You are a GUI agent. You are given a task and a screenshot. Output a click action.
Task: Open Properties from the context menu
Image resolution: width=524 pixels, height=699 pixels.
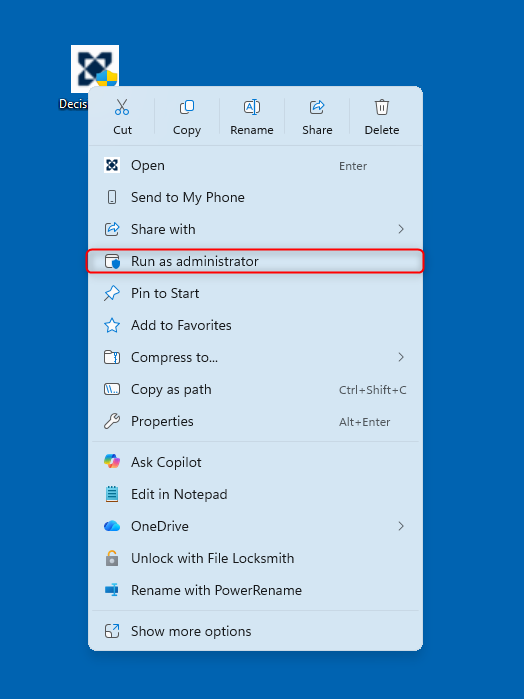255,422
